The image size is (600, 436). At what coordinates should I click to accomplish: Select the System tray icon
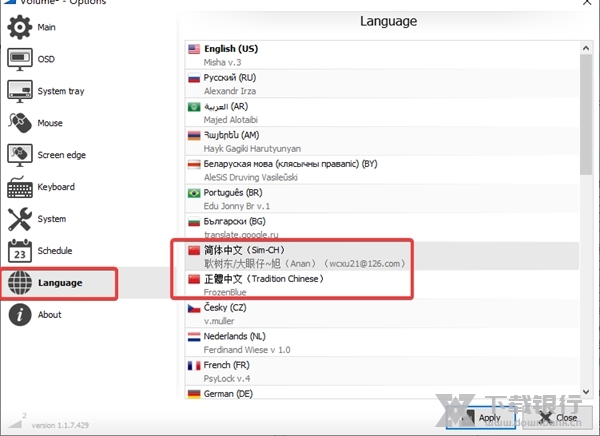tap(20, 91)
